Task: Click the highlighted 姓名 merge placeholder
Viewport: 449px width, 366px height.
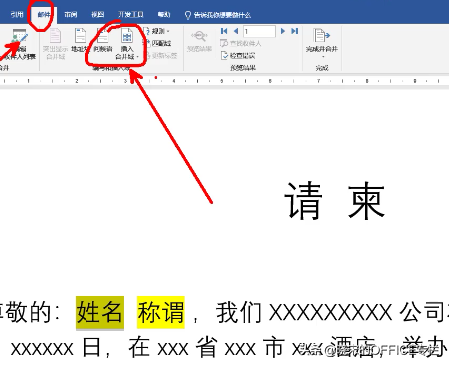Action: pos(100,313)
